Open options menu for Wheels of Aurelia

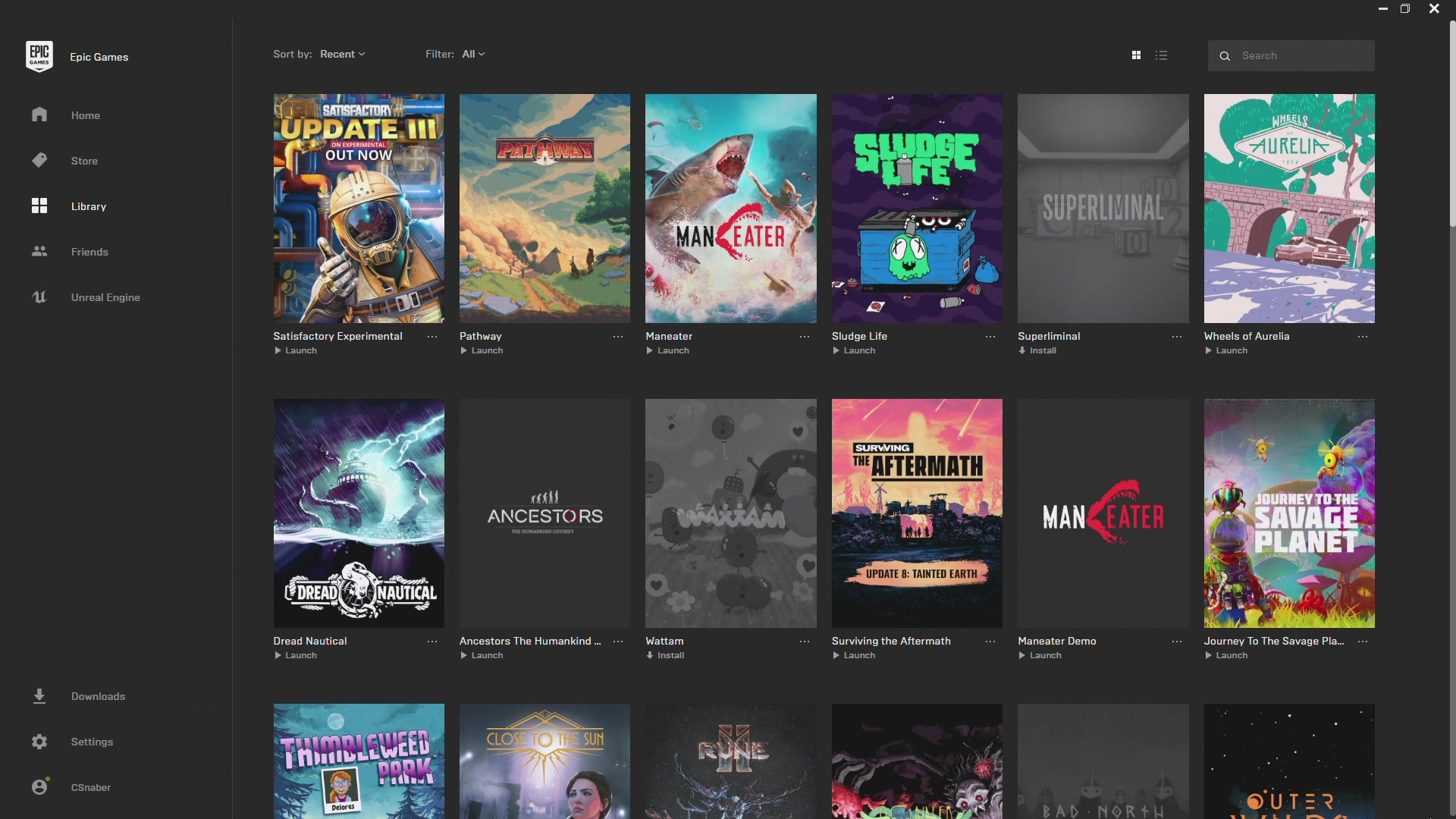pyautogui.click(x=1363, y=336)
